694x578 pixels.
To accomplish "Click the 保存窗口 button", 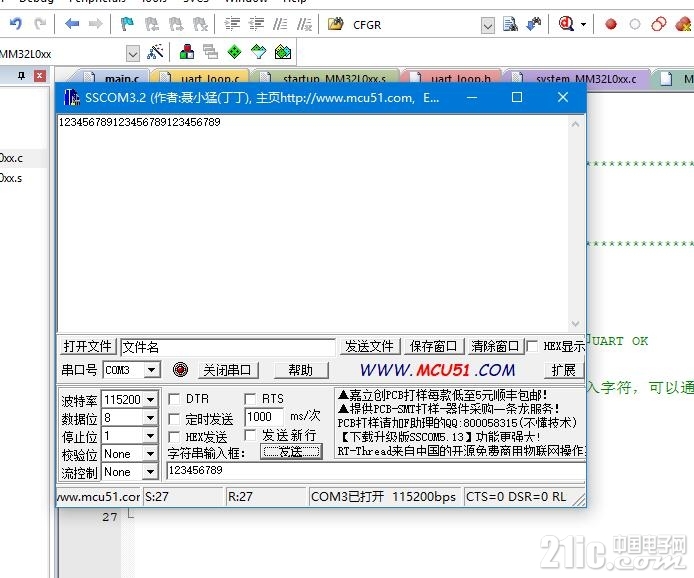I will [x=434, y=346].
